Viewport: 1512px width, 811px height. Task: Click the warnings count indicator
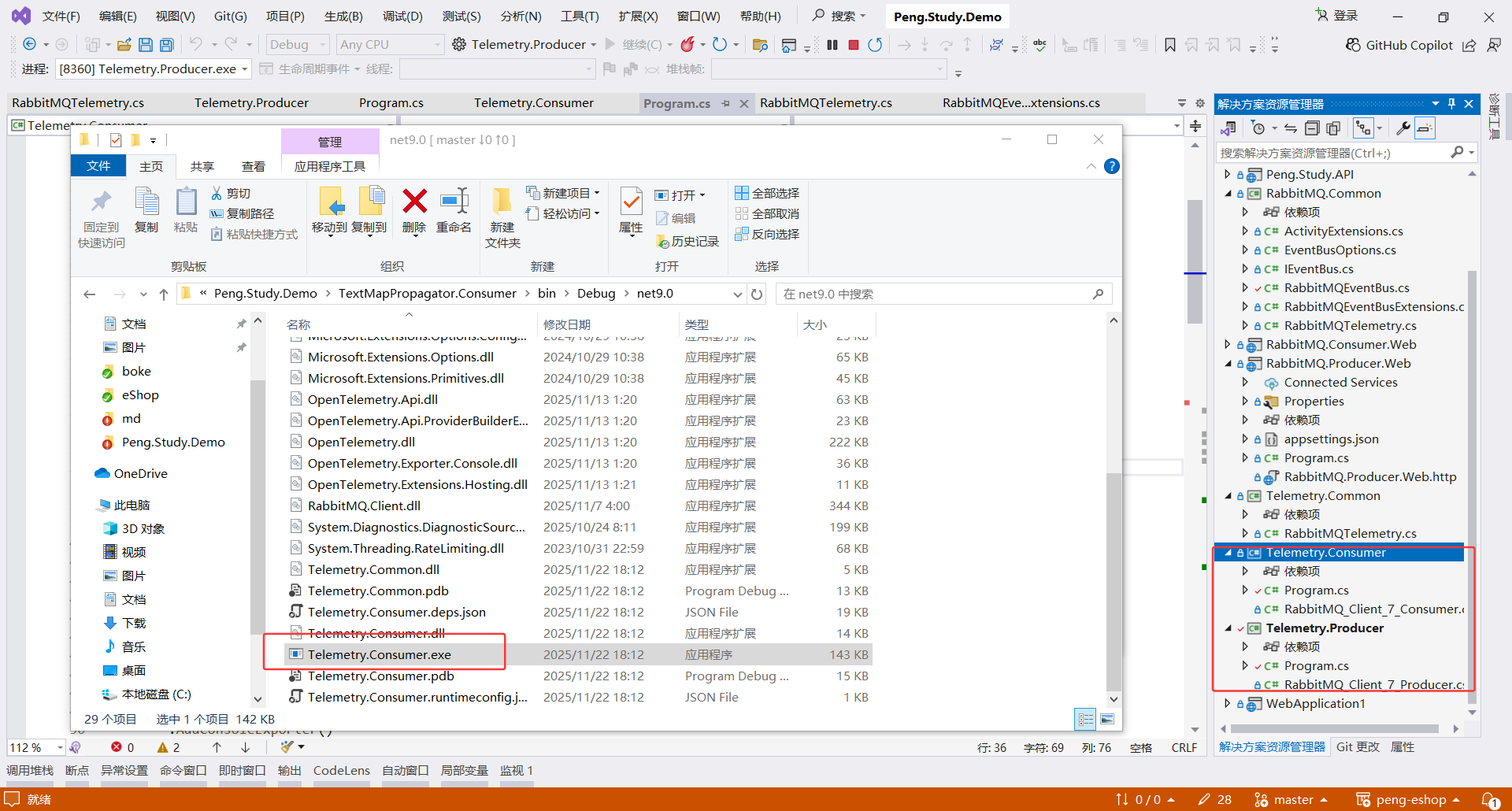pyautogui.click(x=169, y=747)
